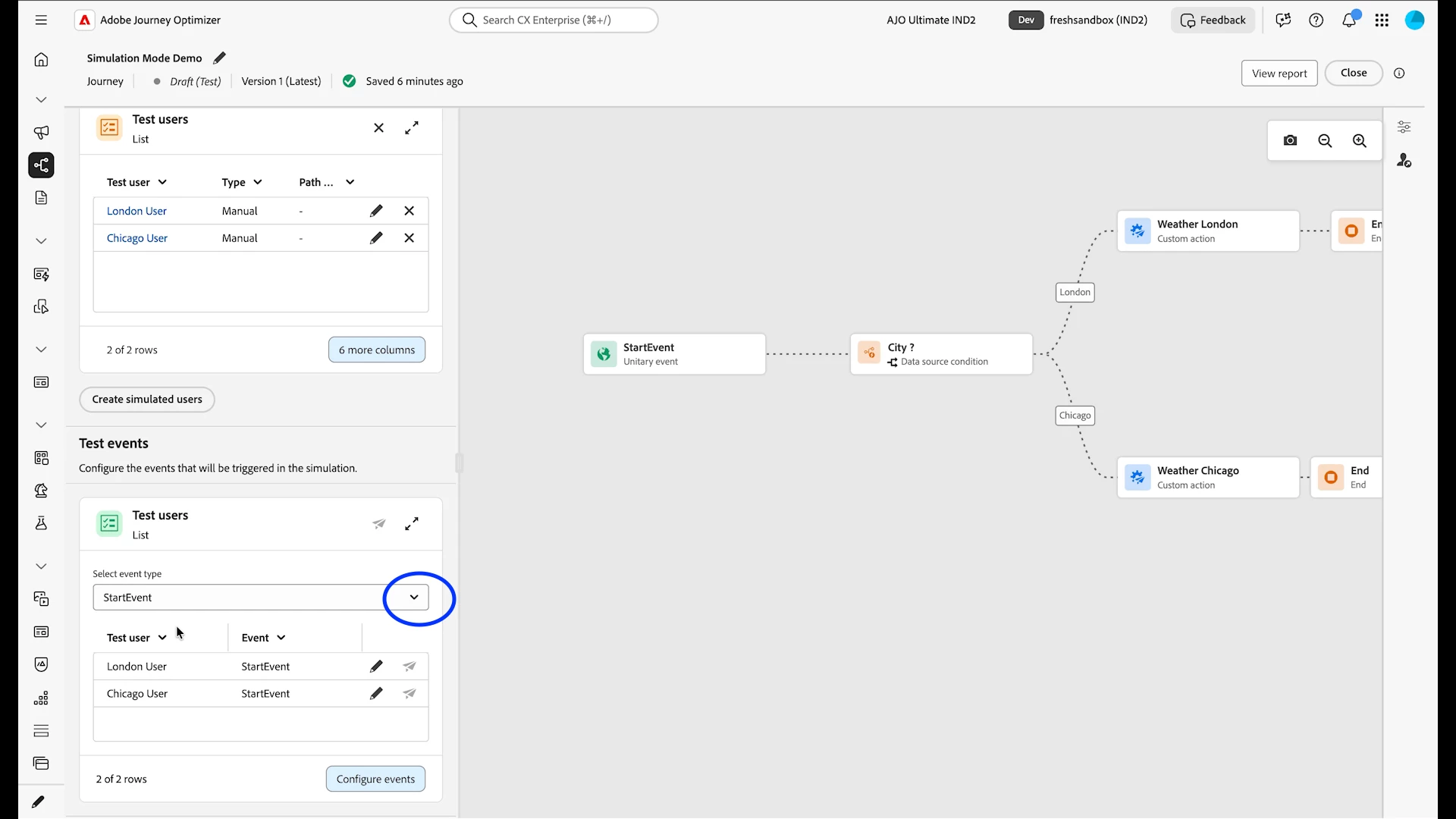This screenshot has width=1456, height=819.
Task: Send StartEvent for Chicago User
Action: (409, 693)
